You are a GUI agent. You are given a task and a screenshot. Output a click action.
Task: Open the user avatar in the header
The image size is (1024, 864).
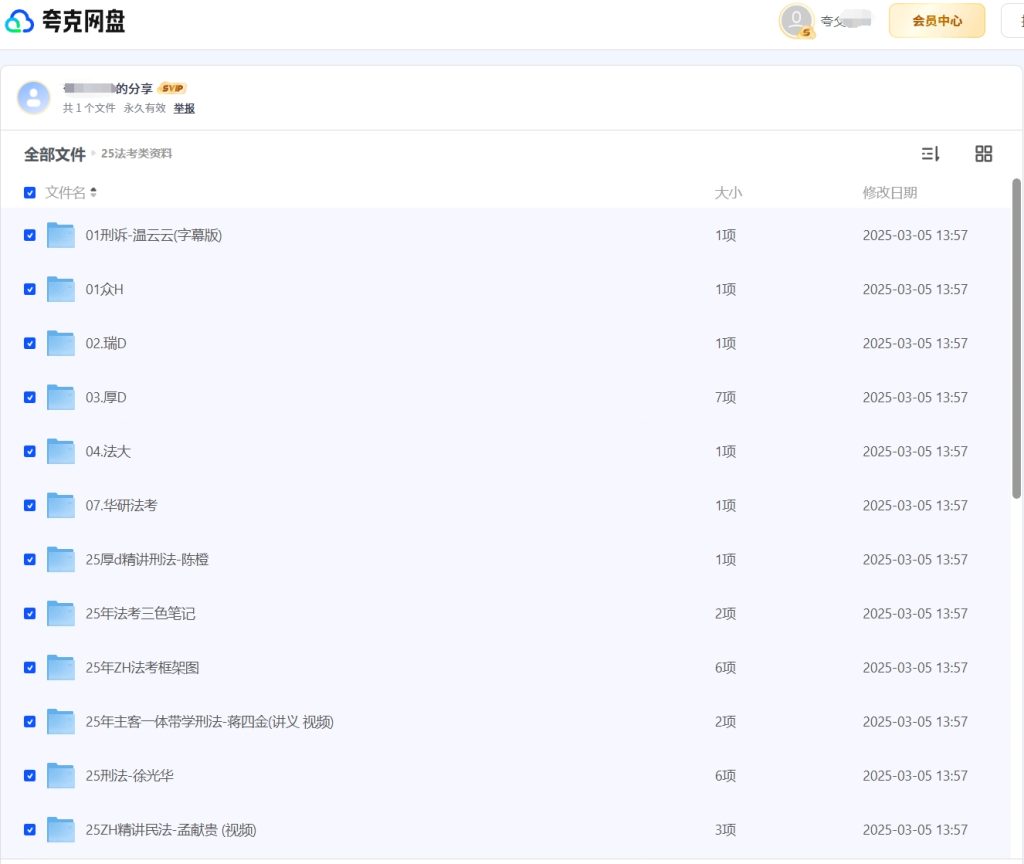[x=796, y=21]
